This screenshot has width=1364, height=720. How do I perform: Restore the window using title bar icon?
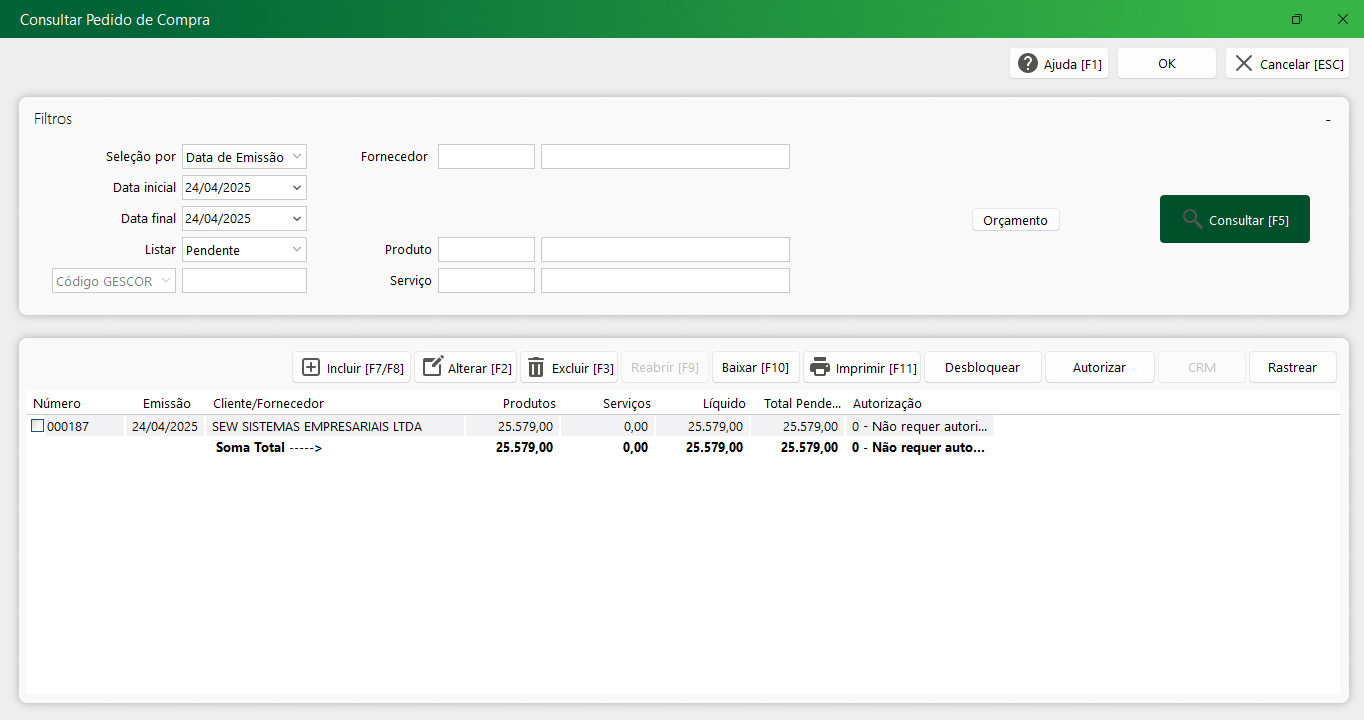point(1297,19)
